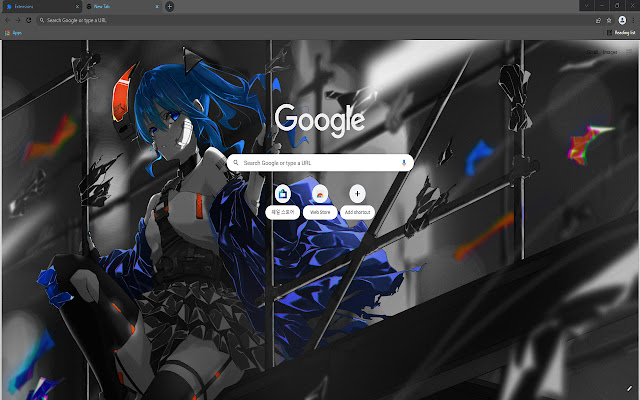
Task: Close the New Tab tab
Action: pos(157,7)
